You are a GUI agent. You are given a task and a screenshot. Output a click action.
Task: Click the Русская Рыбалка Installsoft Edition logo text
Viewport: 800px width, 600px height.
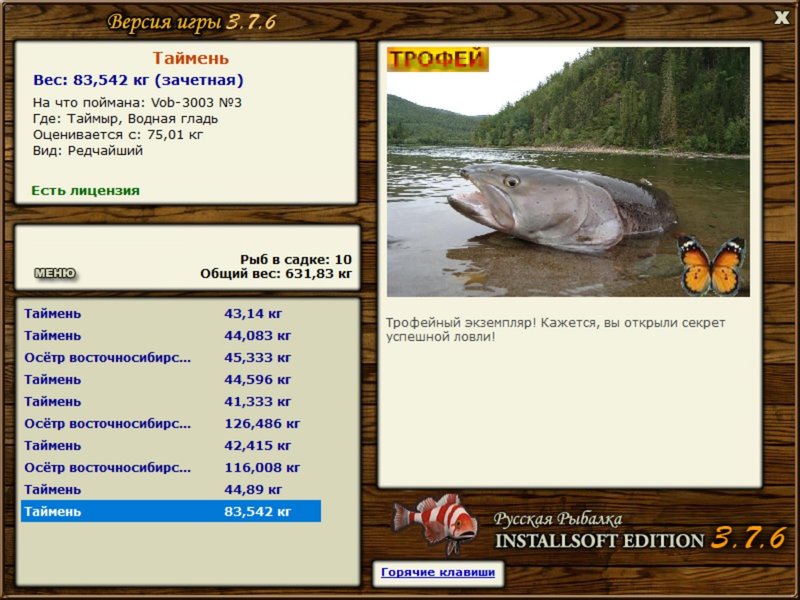tap(640, 531)
